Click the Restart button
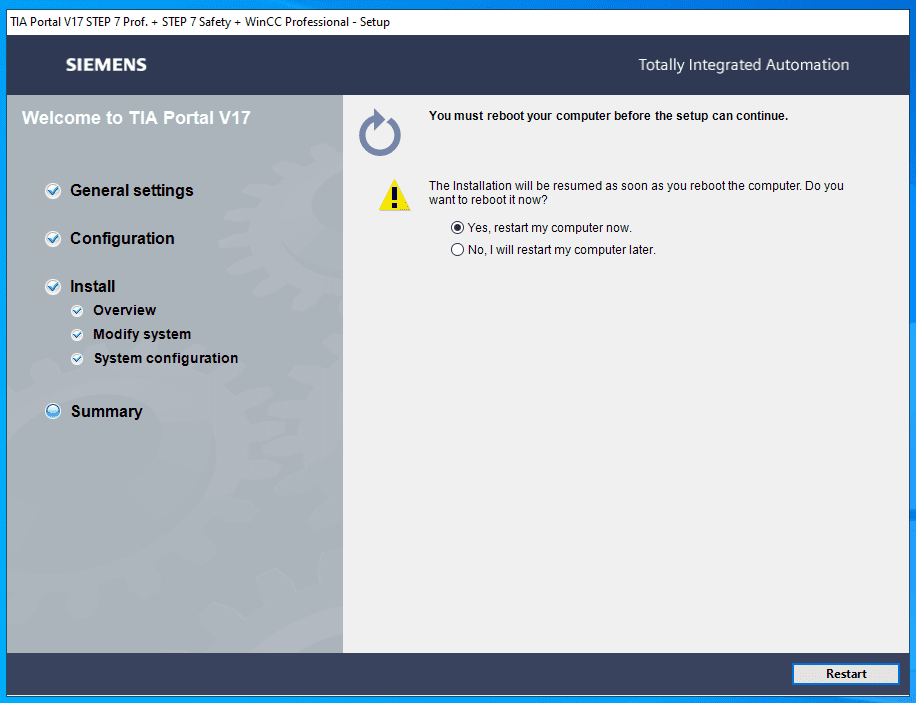 click(x=845, y=674)
